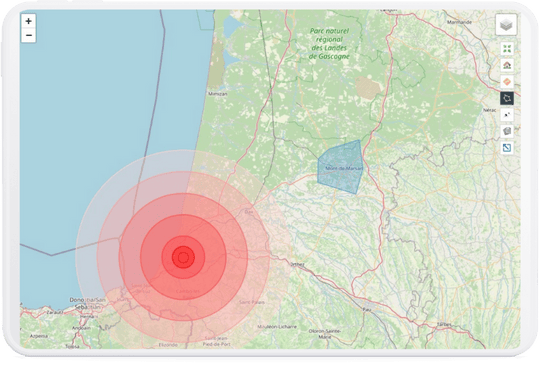The height and width of the screenshot is (366, 540).
Task: Open the map layers selector
Action: (506, 25)
